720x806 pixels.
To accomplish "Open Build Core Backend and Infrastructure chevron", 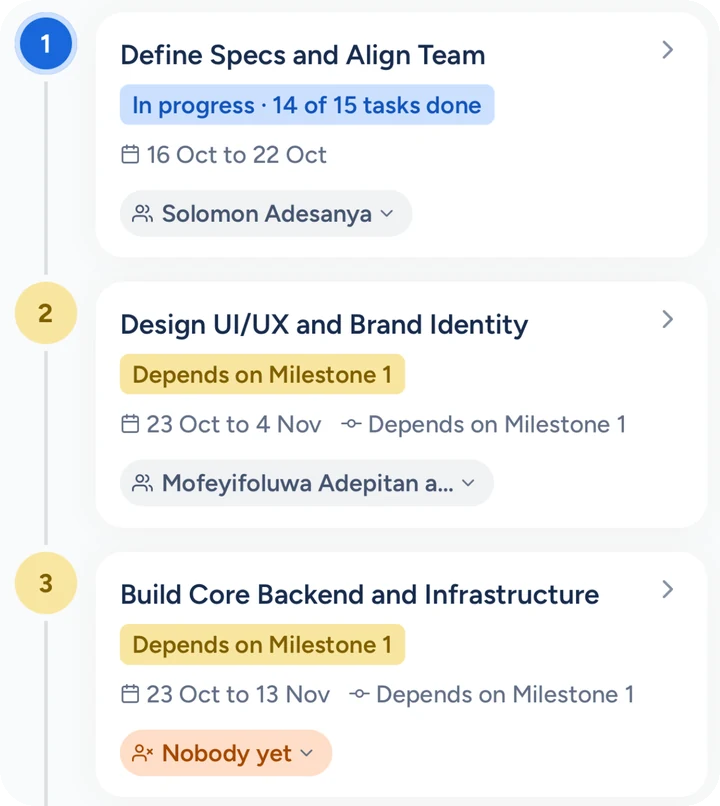I will tap(667, 589).
